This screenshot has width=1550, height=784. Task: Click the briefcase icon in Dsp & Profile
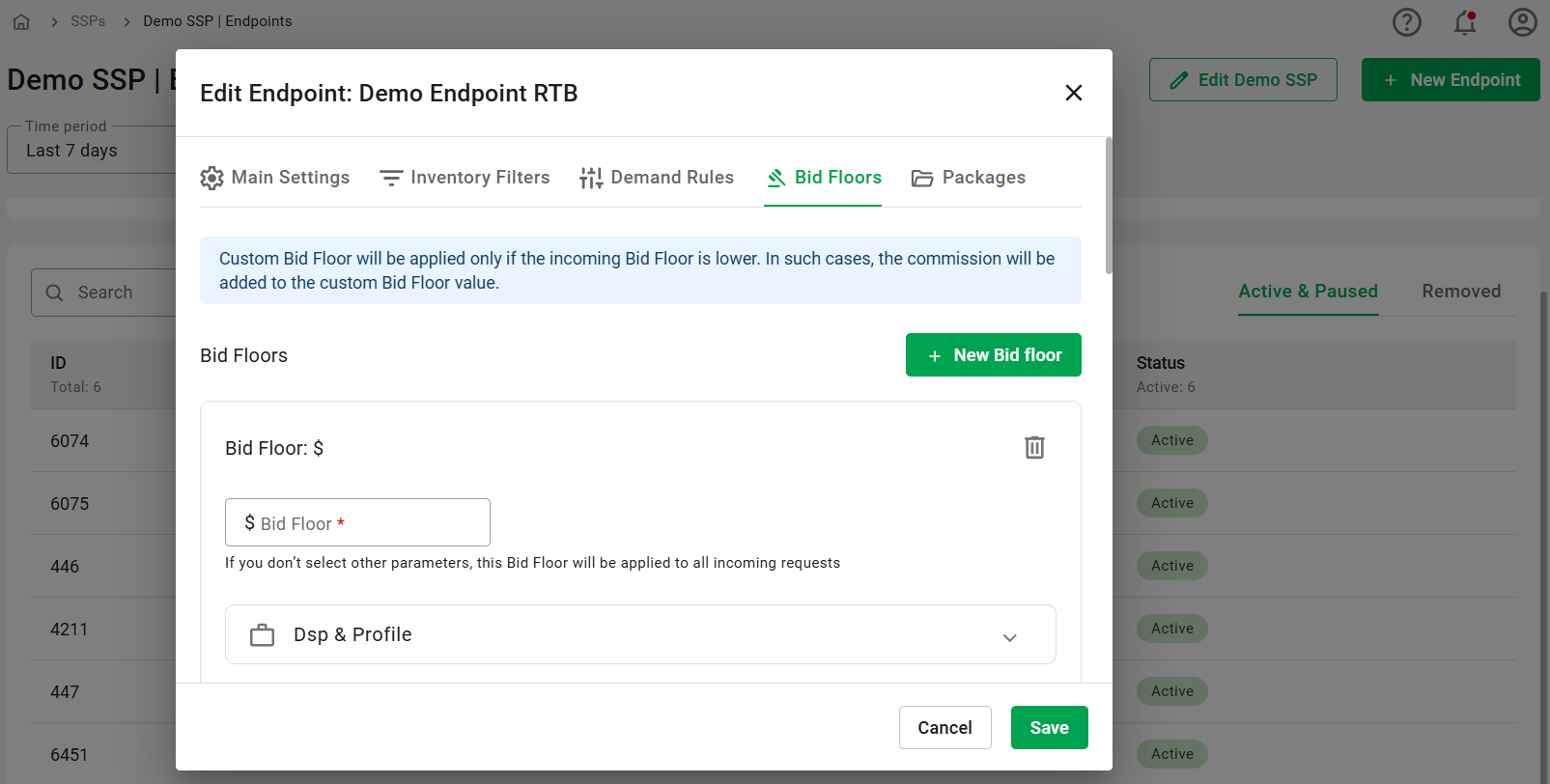point(262,635)
